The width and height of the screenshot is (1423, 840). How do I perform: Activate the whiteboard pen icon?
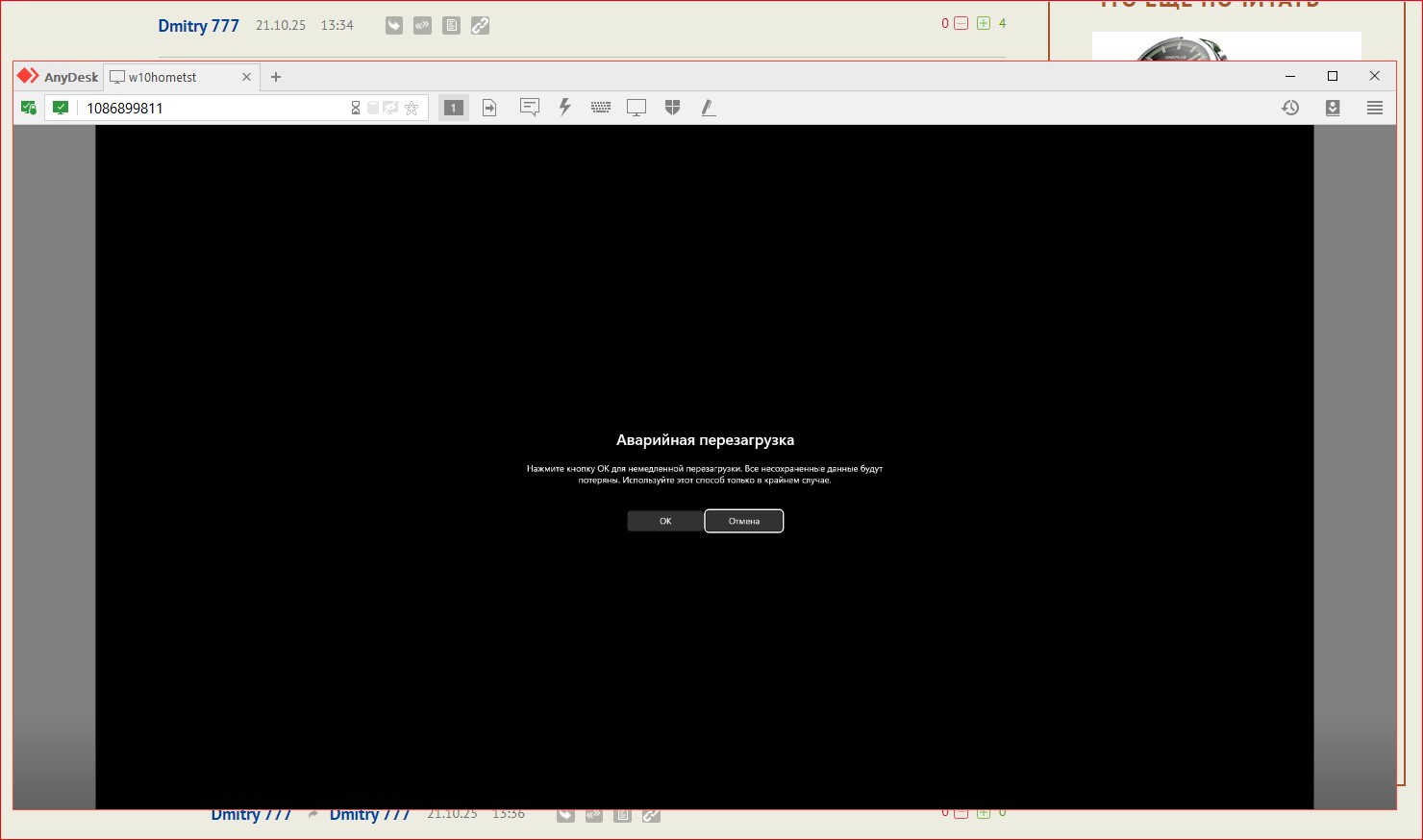tap(709, 108)
